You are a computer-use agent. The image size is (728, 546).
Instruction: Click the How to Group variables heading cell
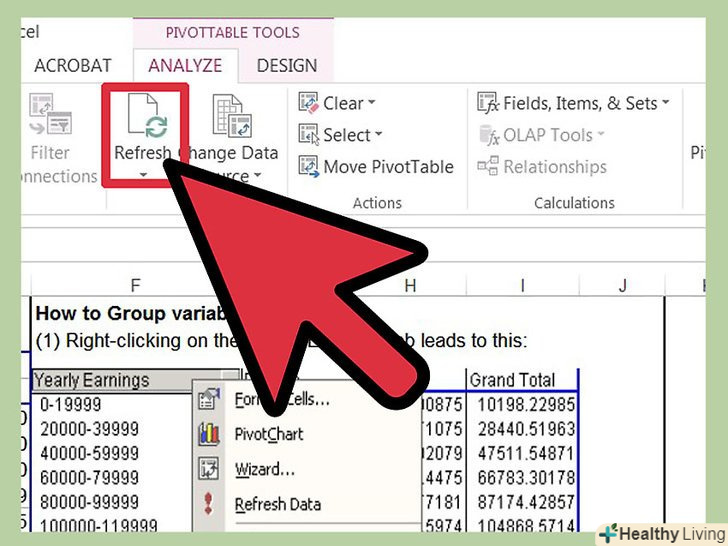click(x=132, y=313)
